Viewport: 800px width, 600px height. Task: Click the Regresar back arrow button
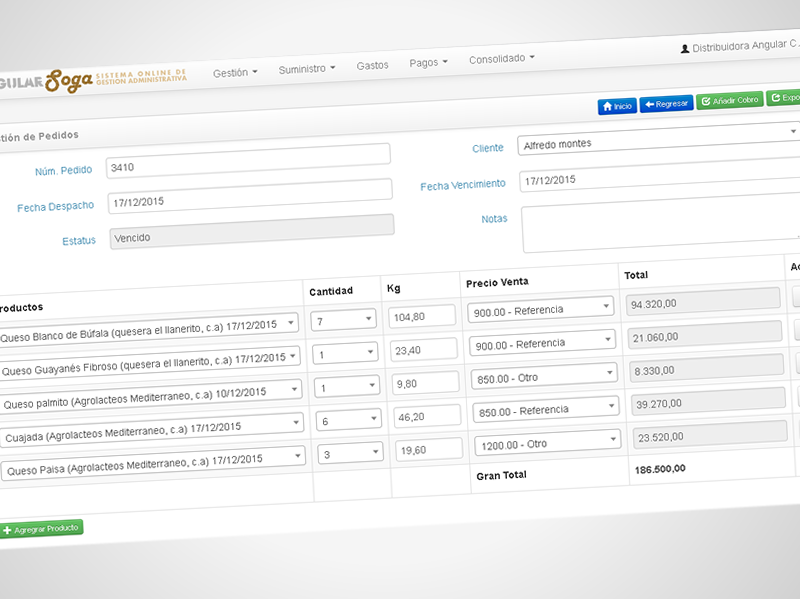pyautogui.click(x=666, y=103)
